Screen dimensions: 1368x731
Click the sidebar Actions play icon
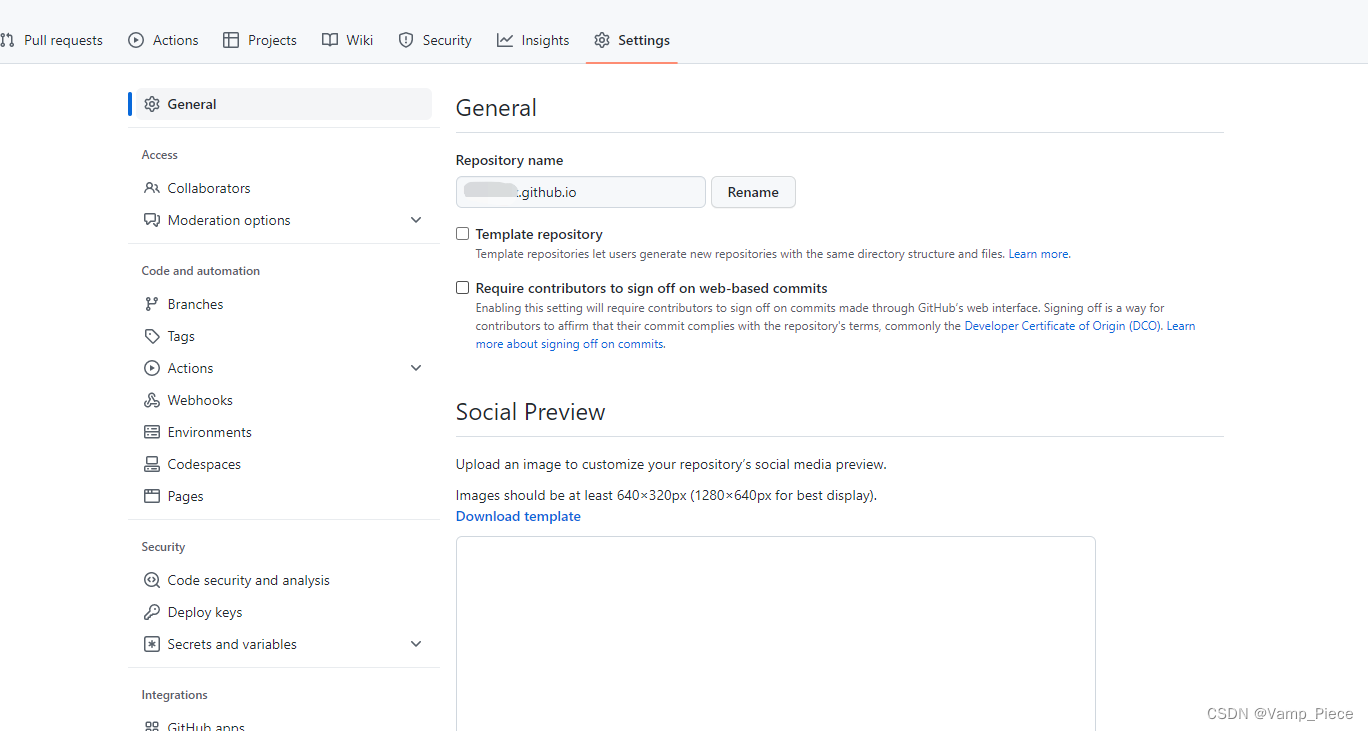(x=152, y=368)
